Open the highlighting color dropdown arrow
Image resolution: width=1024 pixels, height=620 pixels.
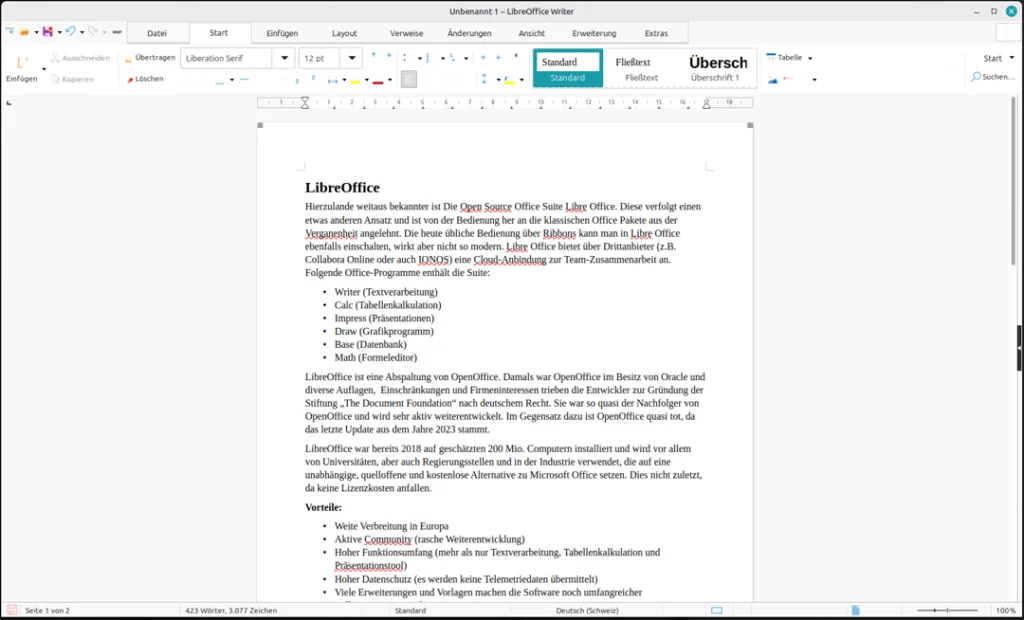pyautogui.click(x=366, y=80)
